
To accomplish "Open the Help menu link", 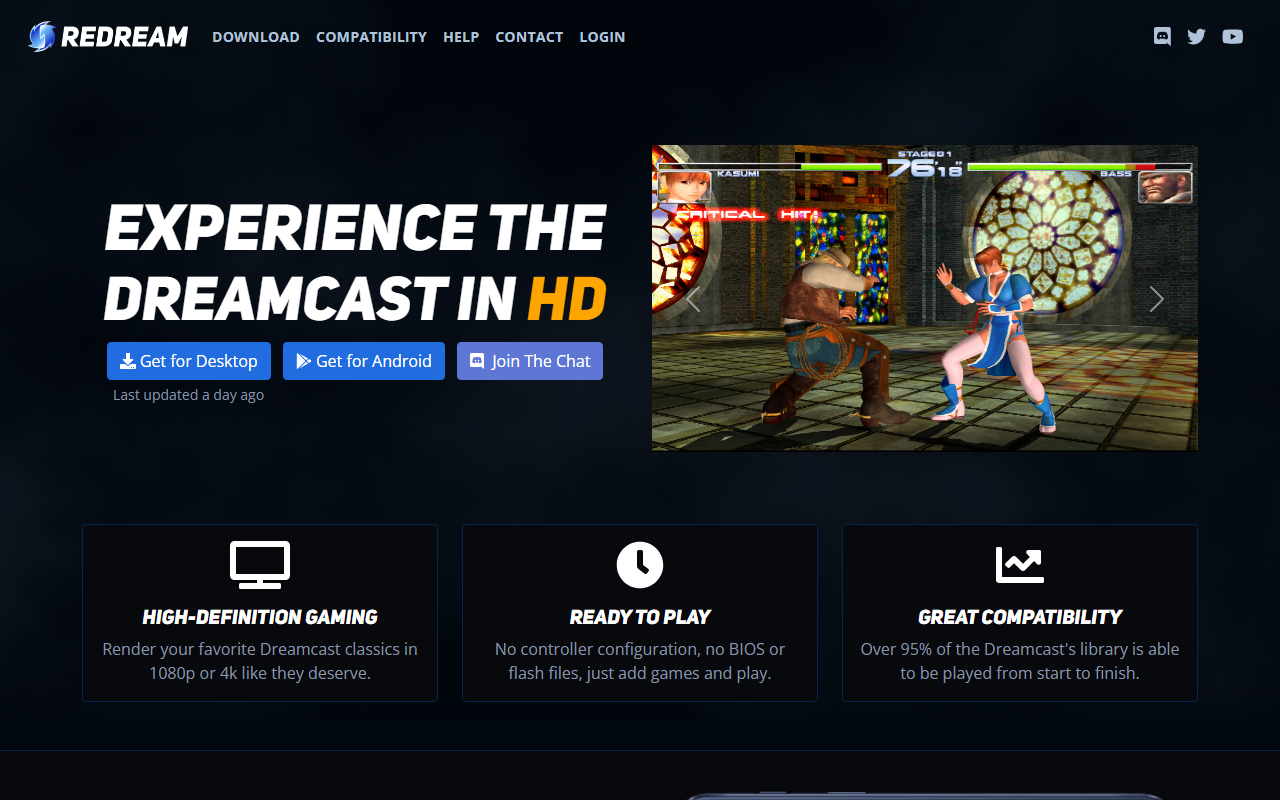I will 461,37.
